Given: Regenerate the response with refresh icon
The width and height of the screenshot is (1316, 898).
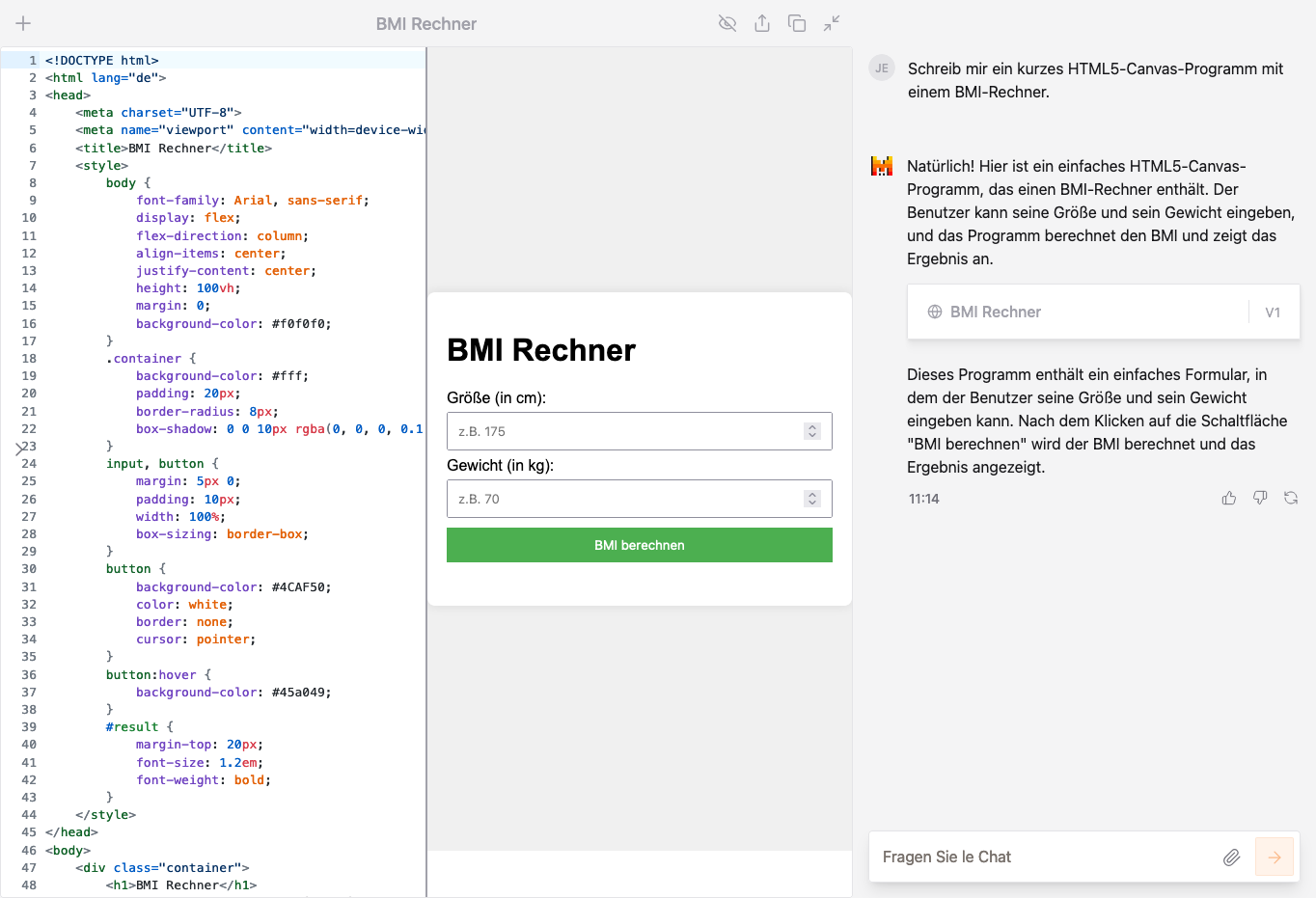Looking at the screenshot, I should pyautogui.click(x=1291, y=499).
